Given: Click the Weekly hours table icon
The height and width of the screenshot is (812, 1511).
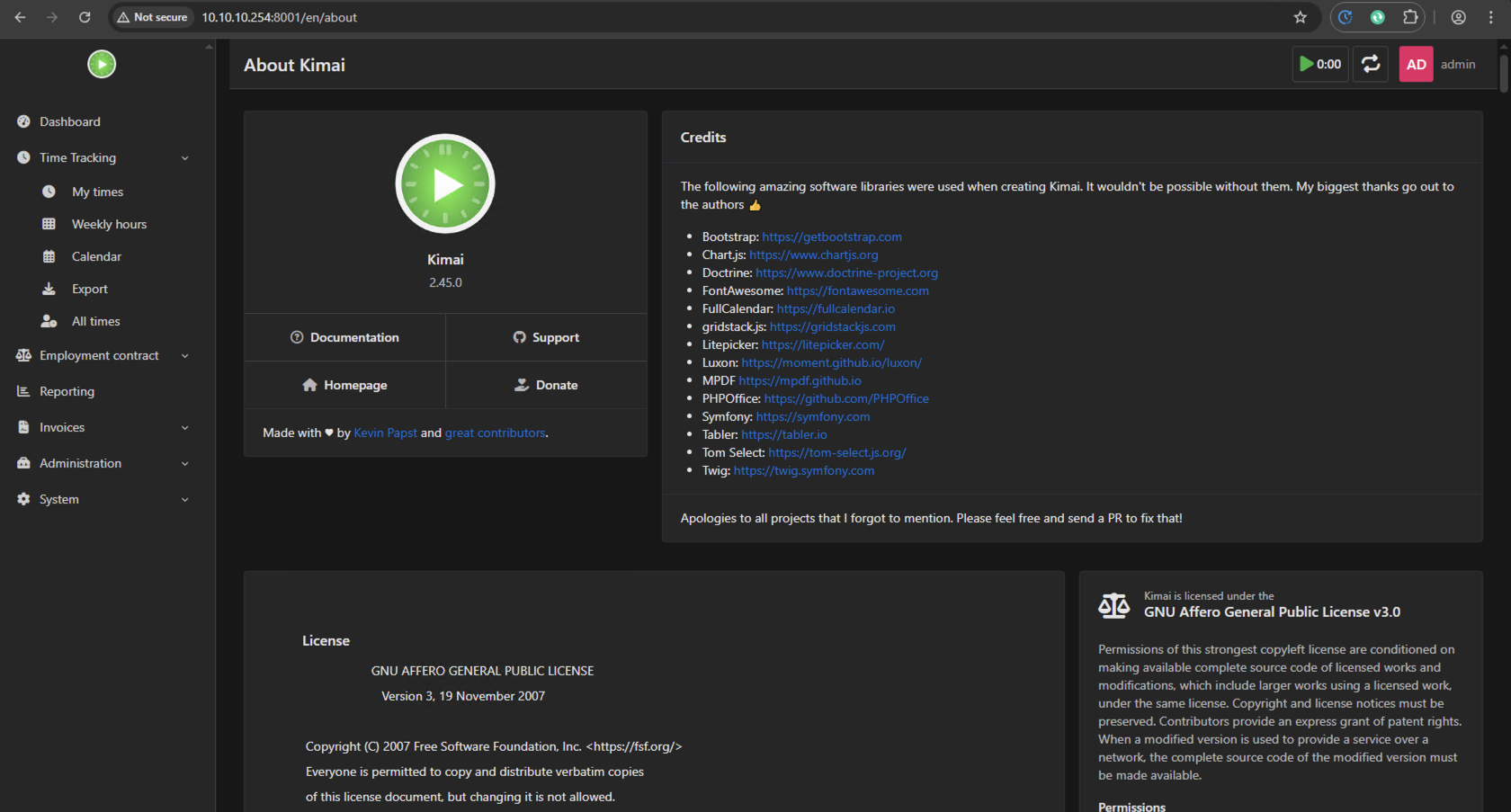Looking at the screenshot, I should (49, 224).
